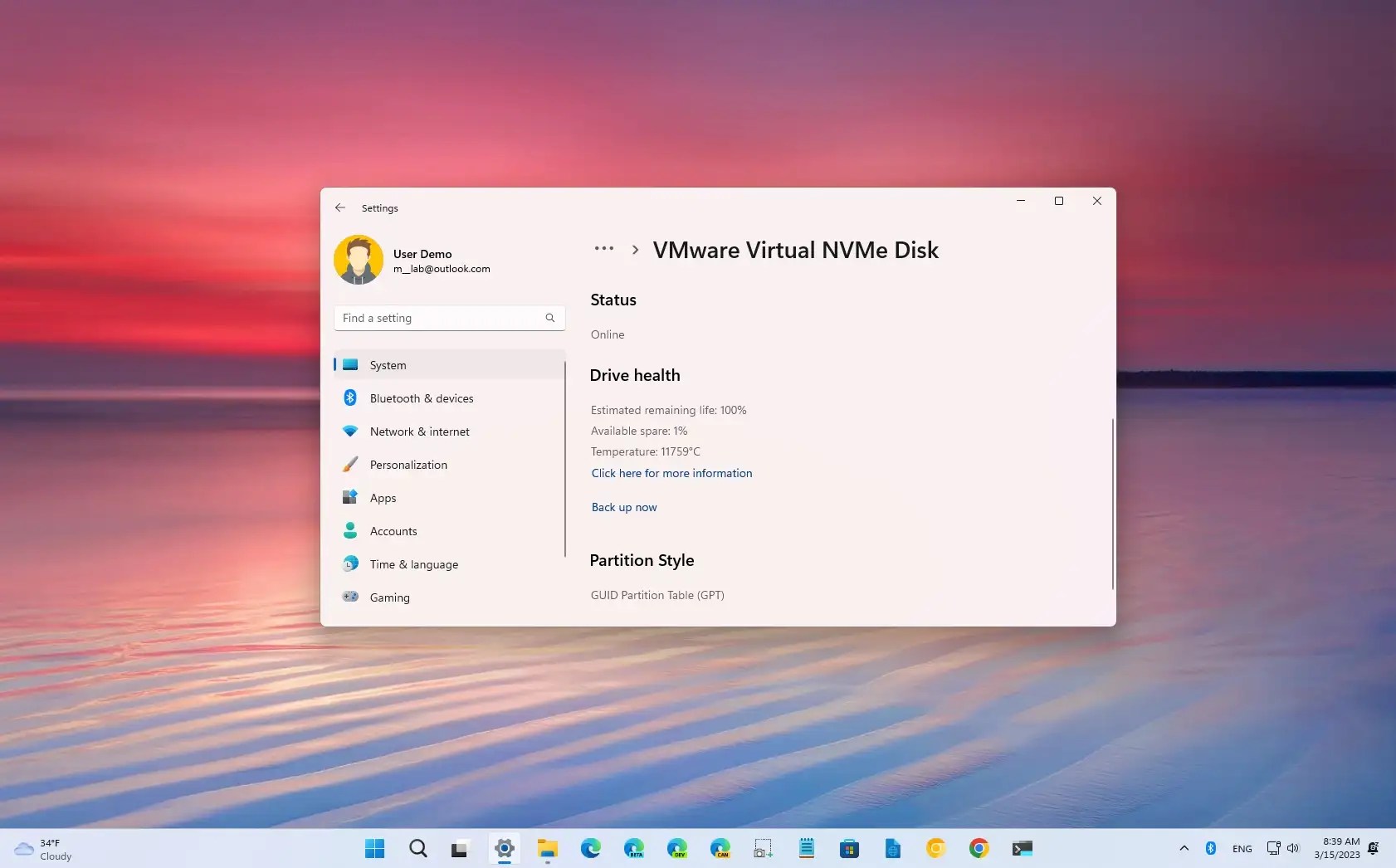Screen dimensions: 1396x868
Task: Click the Back up now link
Action: tap(624, 507)
